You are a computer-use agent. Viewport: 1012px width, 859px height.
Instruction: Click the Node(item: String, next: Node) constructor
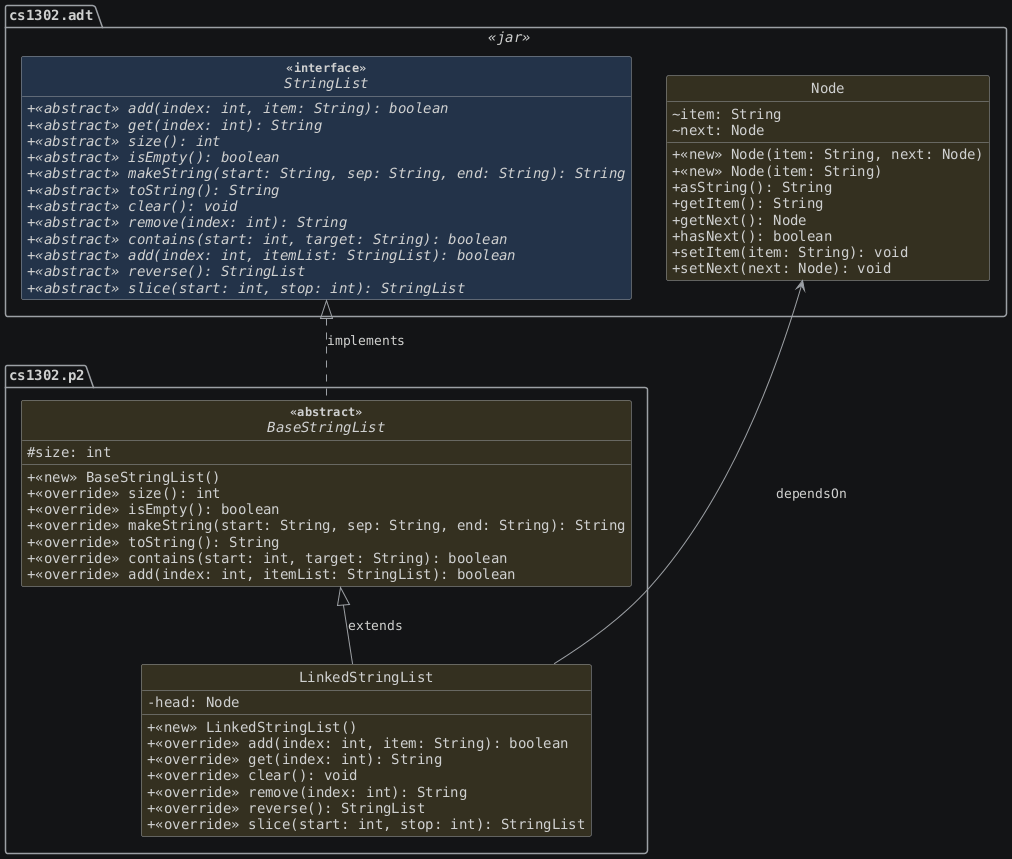point(827,155)
